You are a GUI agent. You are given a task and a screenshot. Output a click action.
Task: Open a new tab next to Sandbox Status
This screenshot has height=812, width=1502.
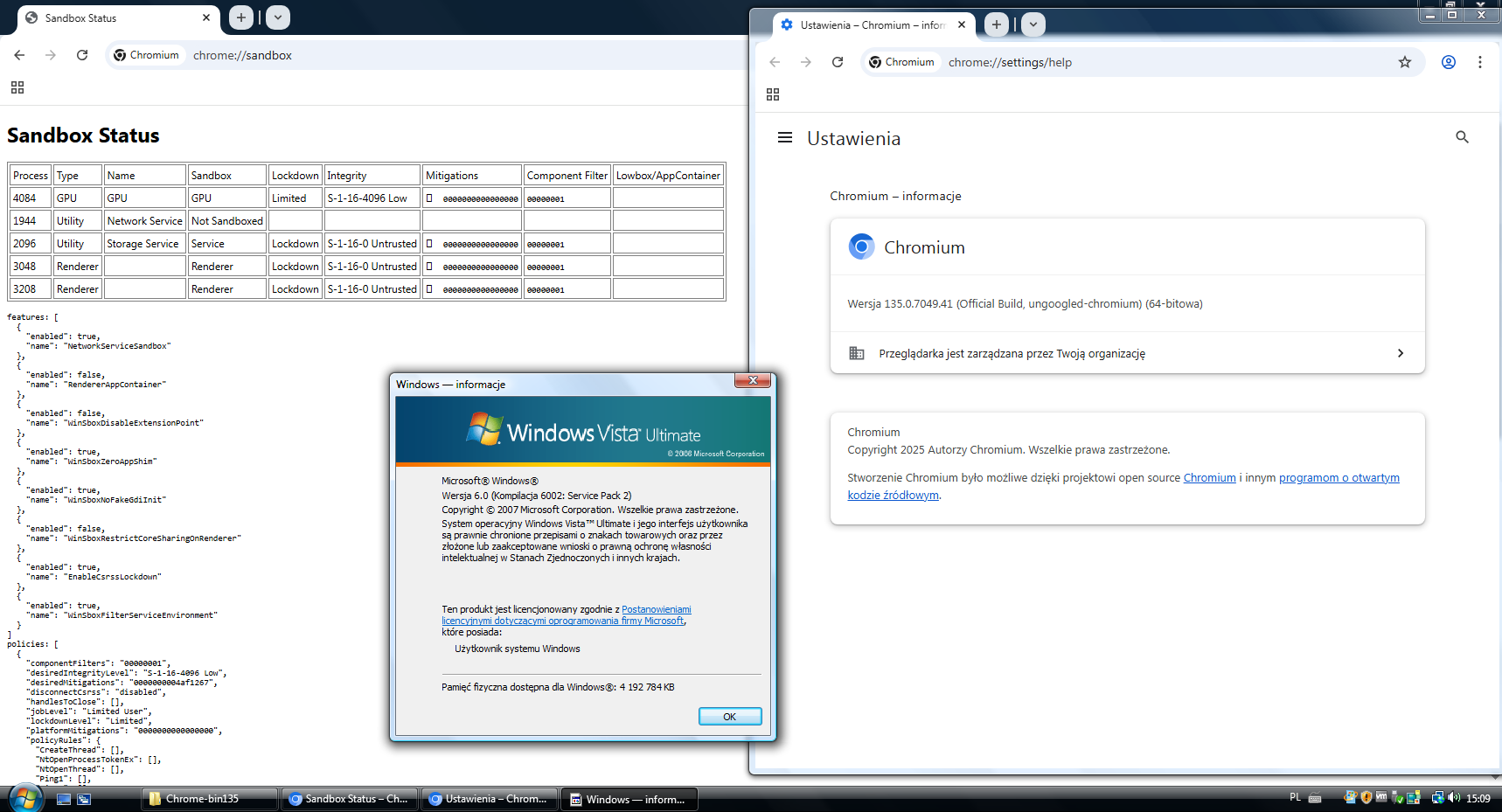point(241,17)
